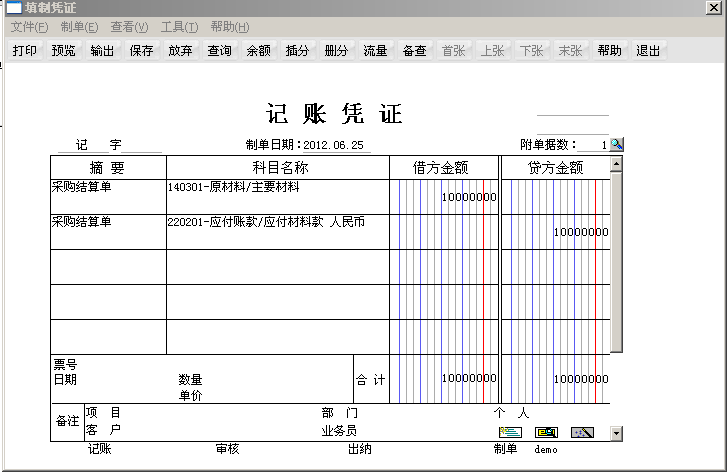Click the middle icon above demo
This screenshot has width=727, height=472.
point(546,432)
